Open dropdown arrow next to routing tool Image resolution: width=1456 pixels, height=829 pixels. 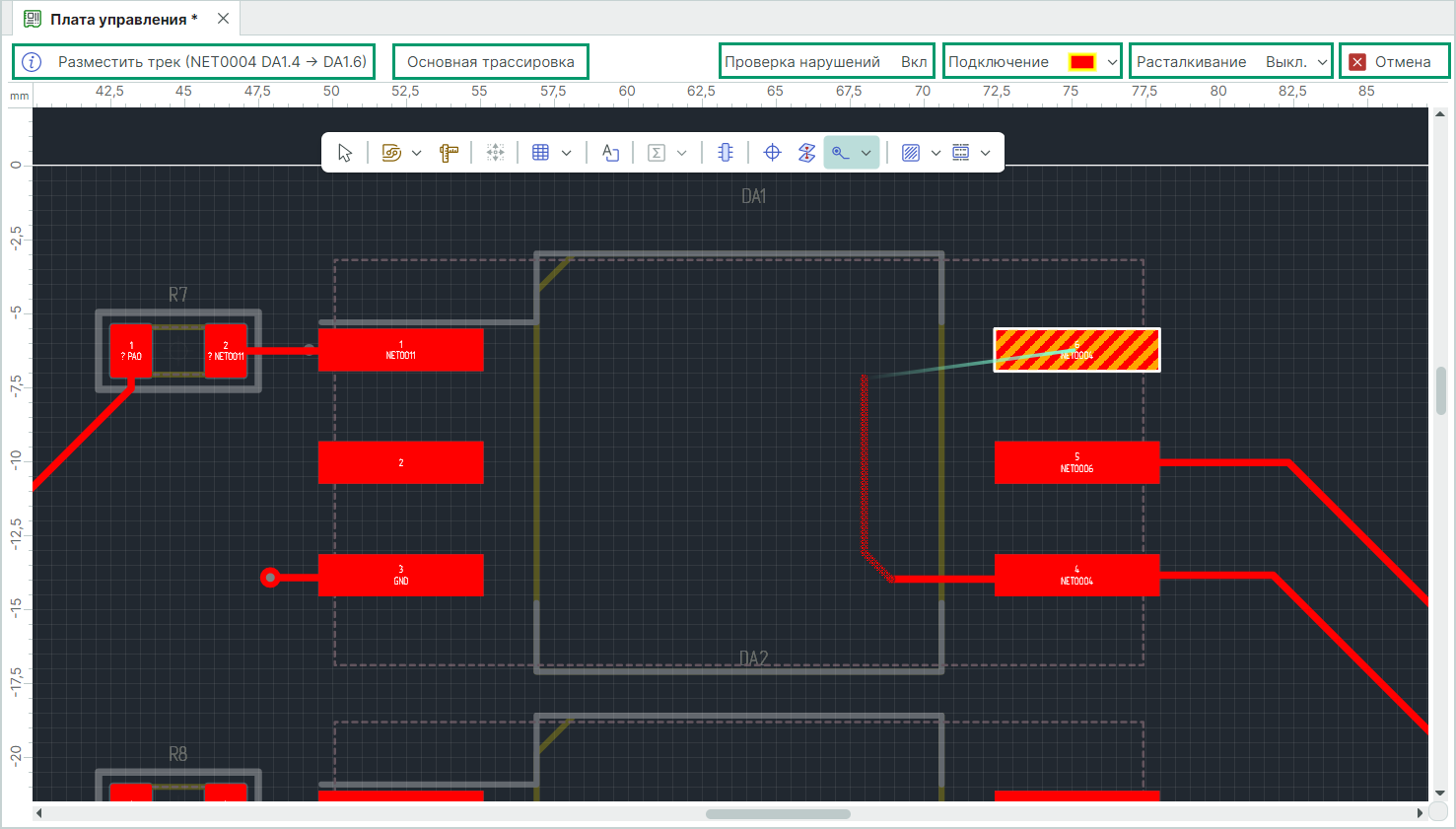[x=866, y=153]
